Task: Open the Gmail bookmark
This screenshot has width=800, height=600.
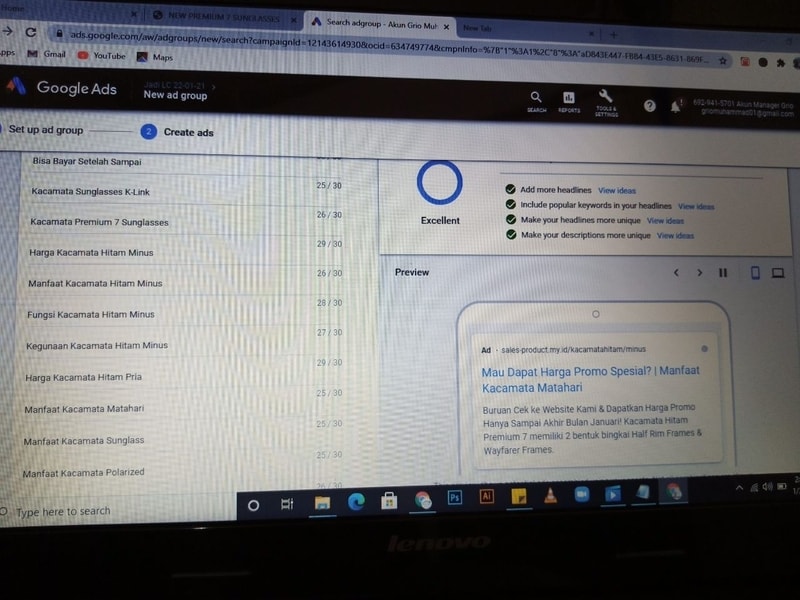Action: (46, 55)
